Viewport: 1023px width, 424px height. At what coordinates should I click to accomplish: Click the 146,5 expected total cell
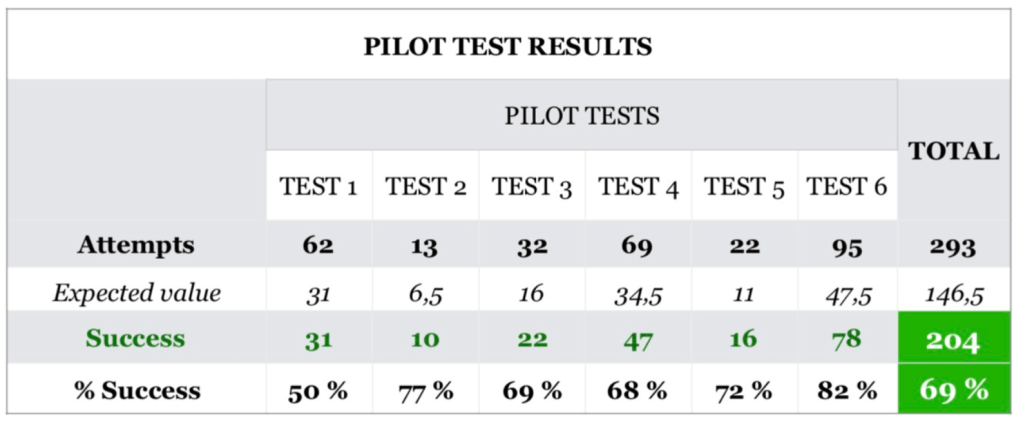[952, 294]
